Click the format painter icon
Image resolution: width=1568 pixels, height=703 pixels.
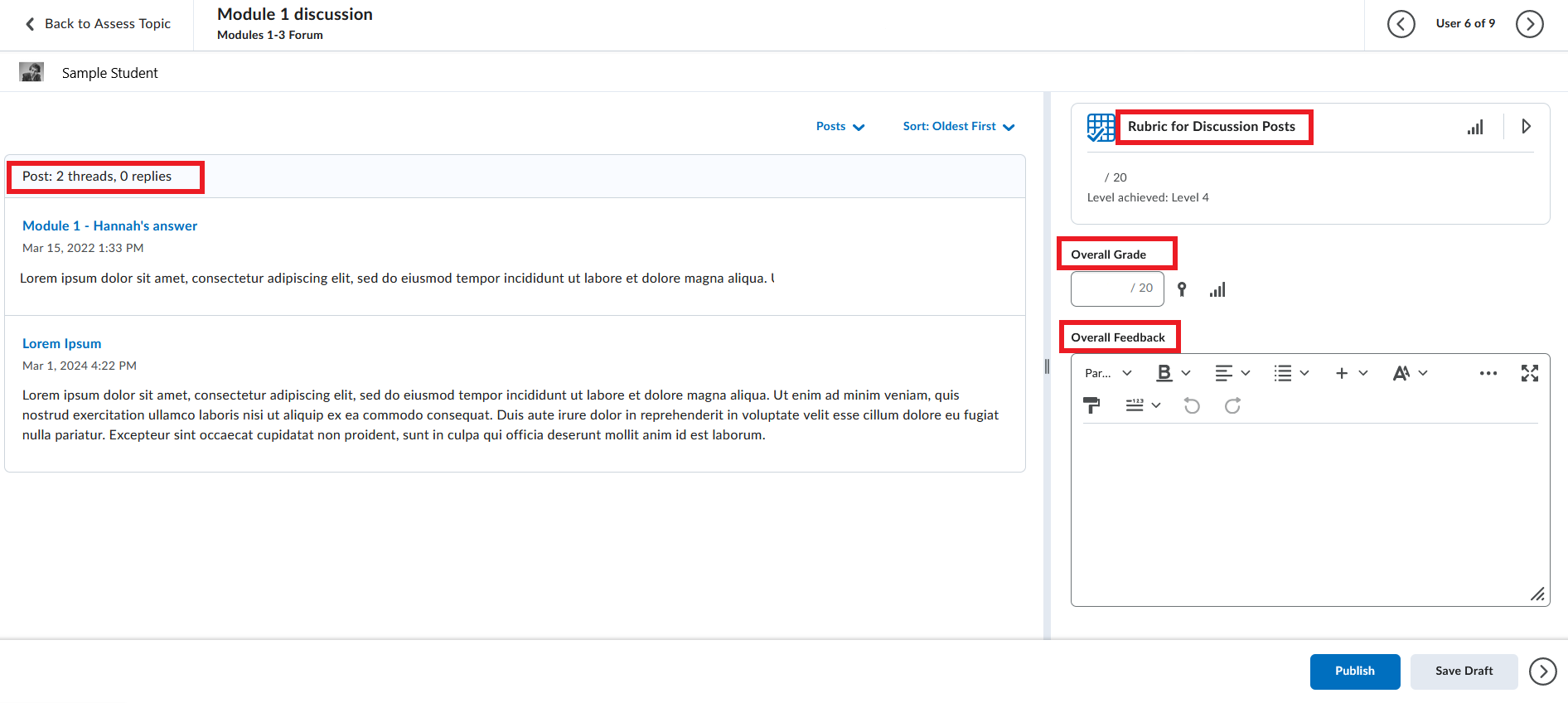point(1091,405)
